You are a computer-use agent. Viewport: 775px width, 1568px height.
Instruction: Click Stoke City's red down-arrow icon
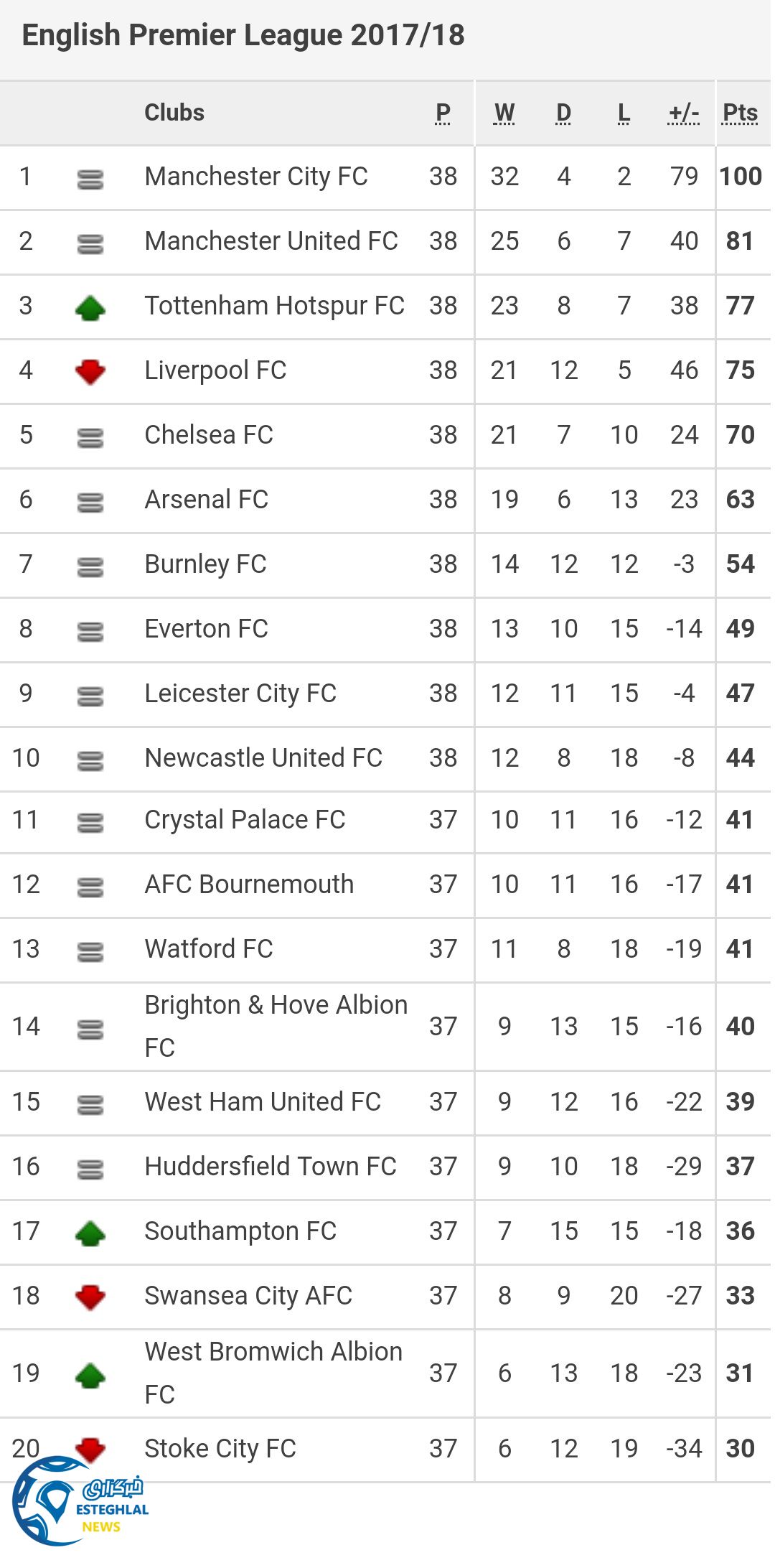(90, 1449)
